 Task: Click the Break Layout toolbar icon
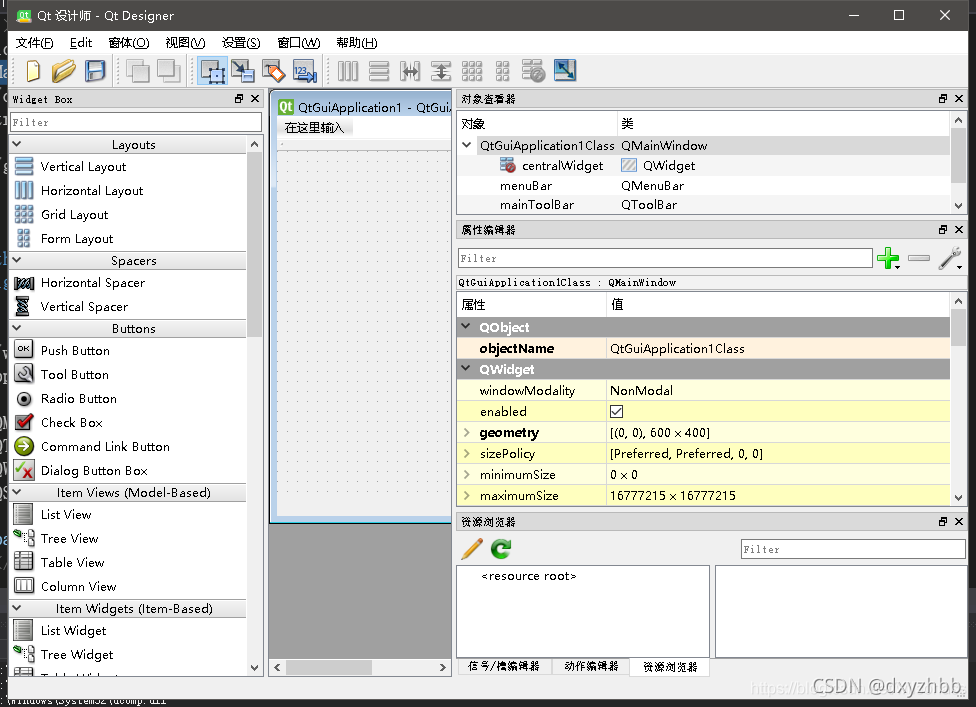click(533, 71)
